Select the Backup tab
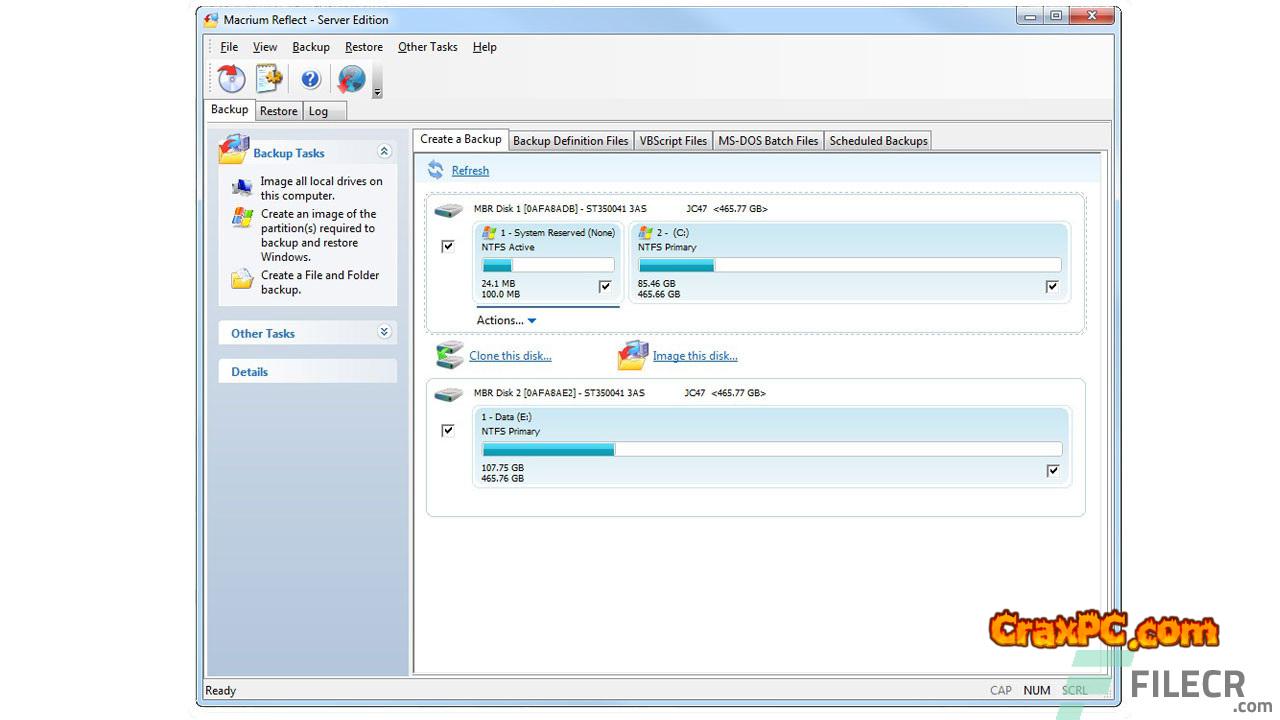Image resolution: width=1280 pixels, height=720 pixels. click(x=230, y=110)
